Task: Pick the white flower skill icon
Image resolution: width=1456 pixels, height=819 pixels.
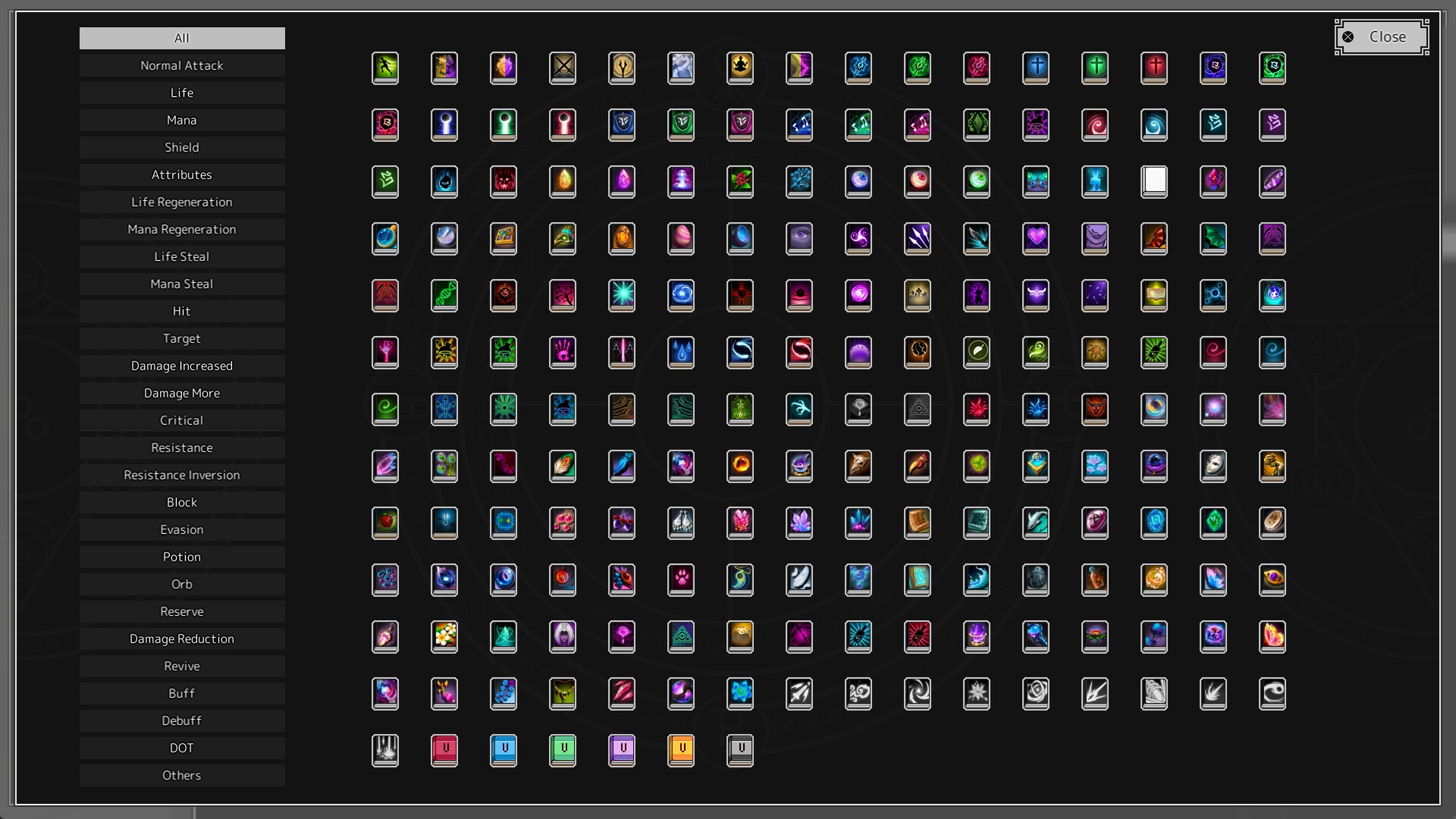Action: click(444, 636)
